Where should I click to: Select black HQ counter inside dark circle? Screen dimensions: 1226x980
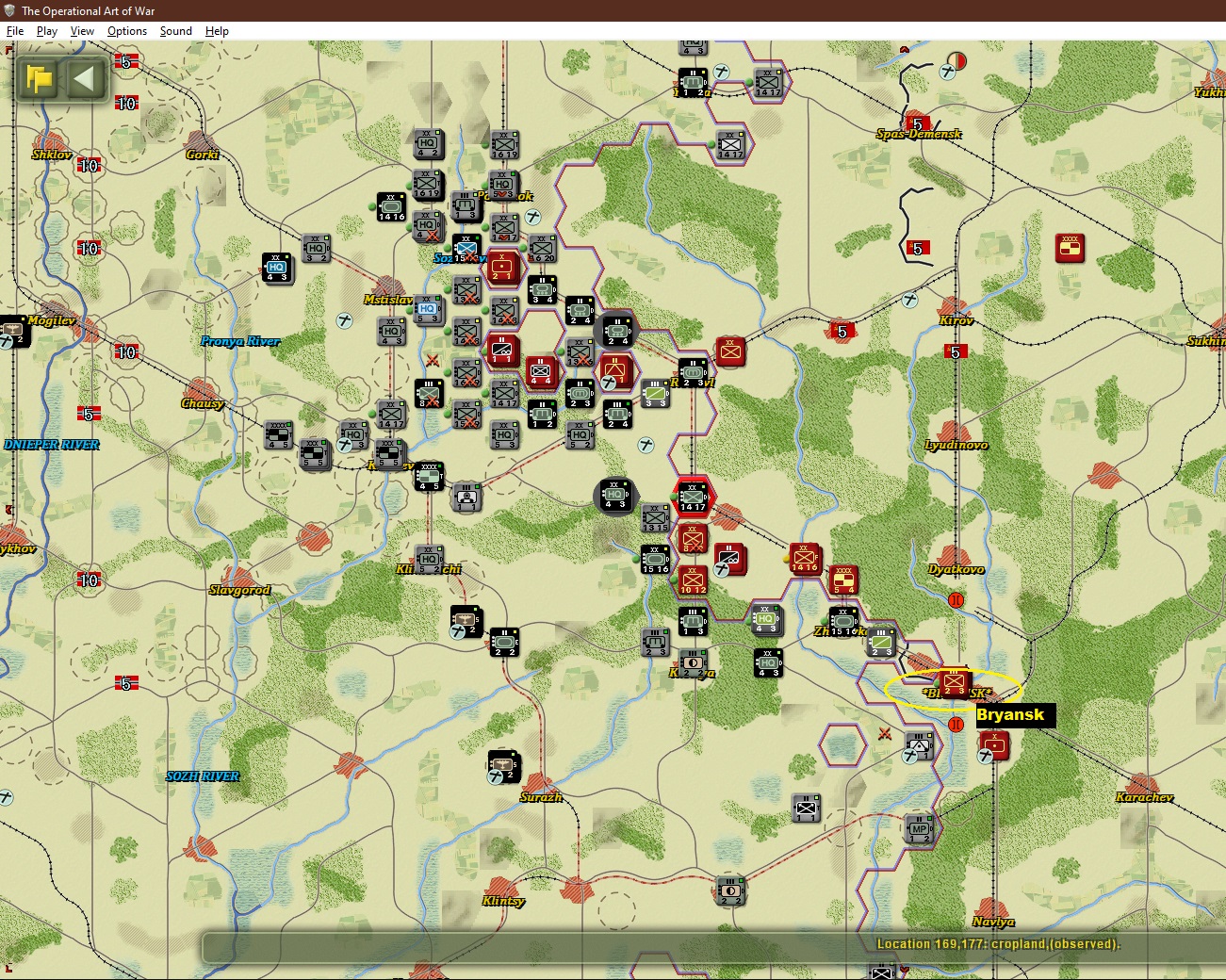[x=616, y=496]
